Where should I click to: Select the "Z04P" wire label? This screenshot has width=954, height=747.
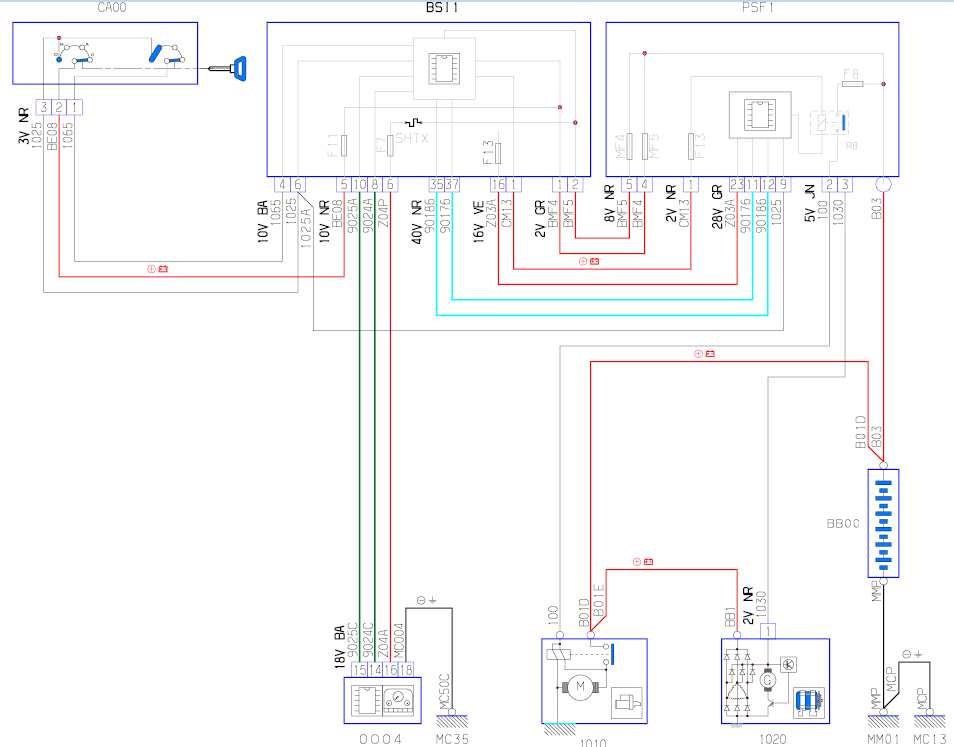383,214
